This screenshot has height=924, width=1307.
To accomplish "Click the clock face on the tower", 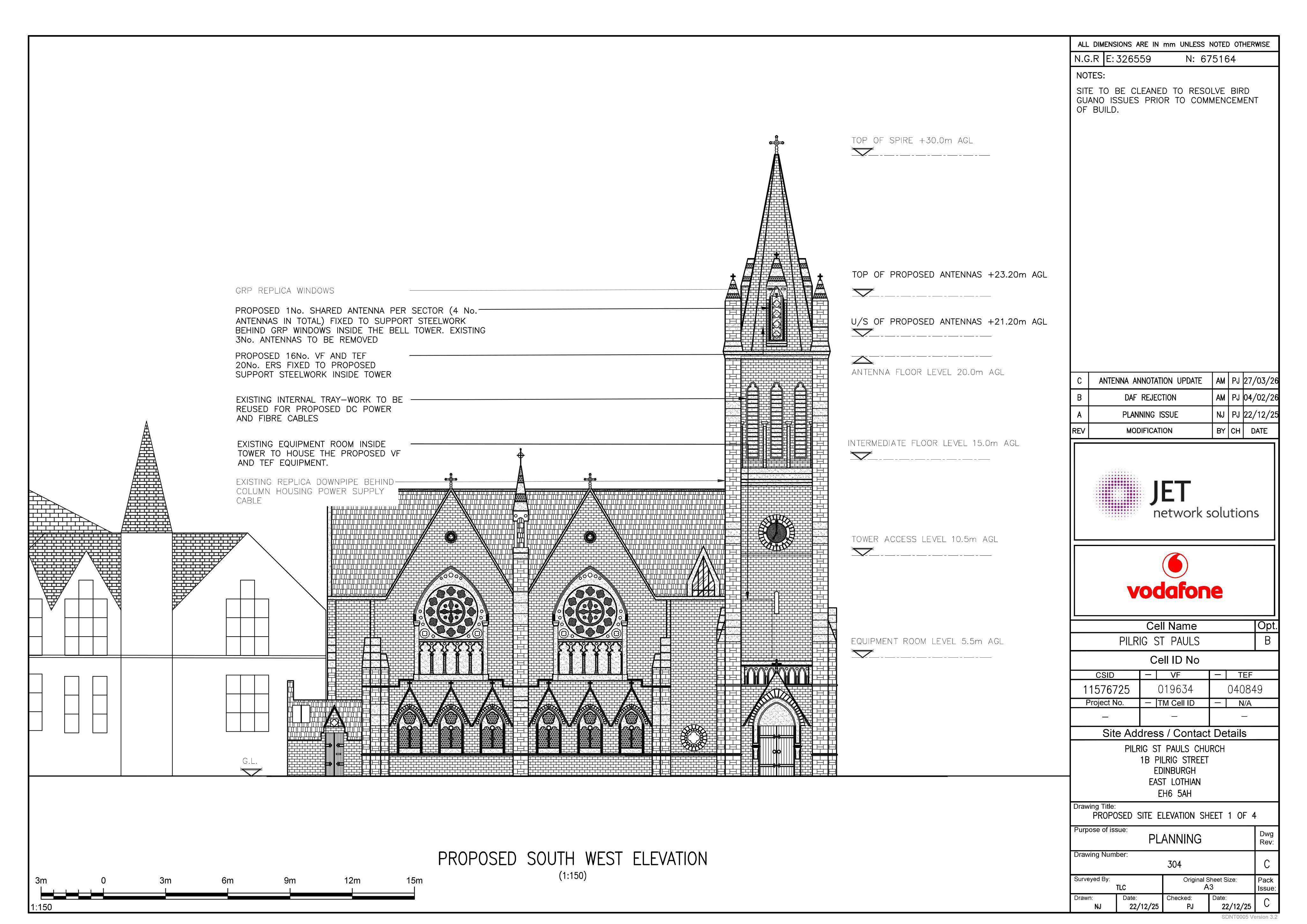I will [776, 533].
